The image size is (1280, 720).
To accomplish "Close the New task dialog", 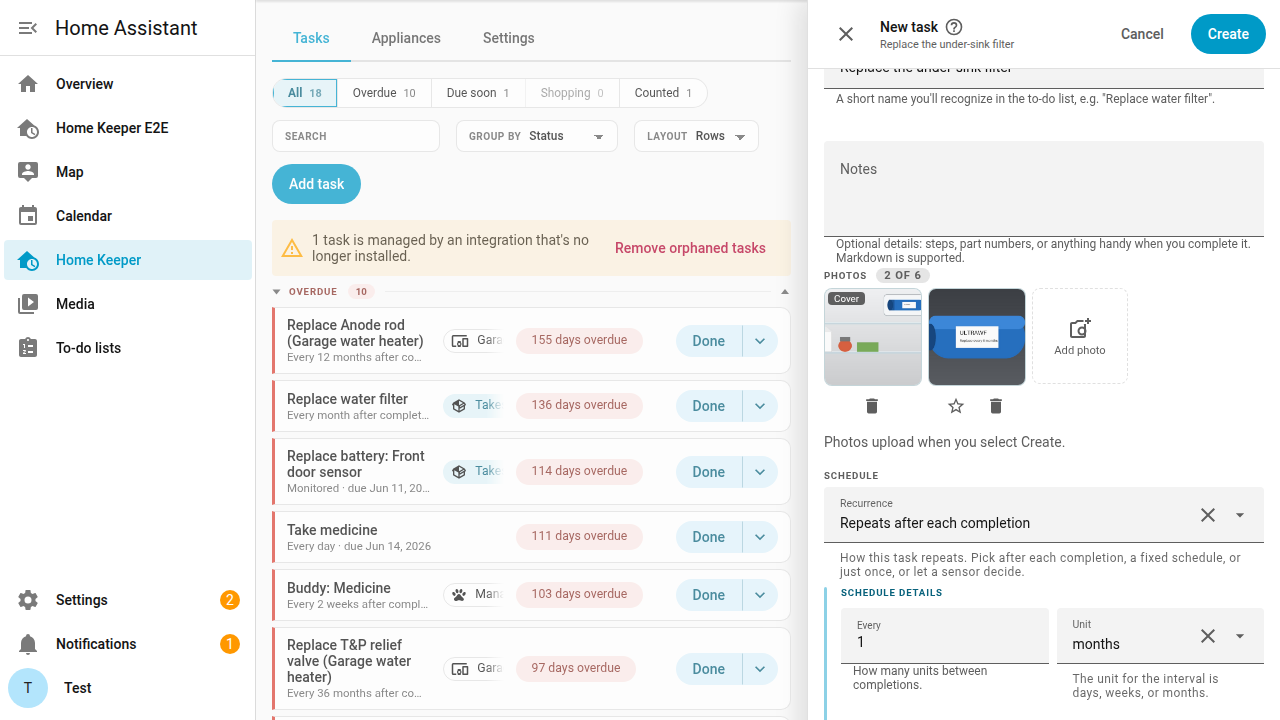I will (846, 34).
